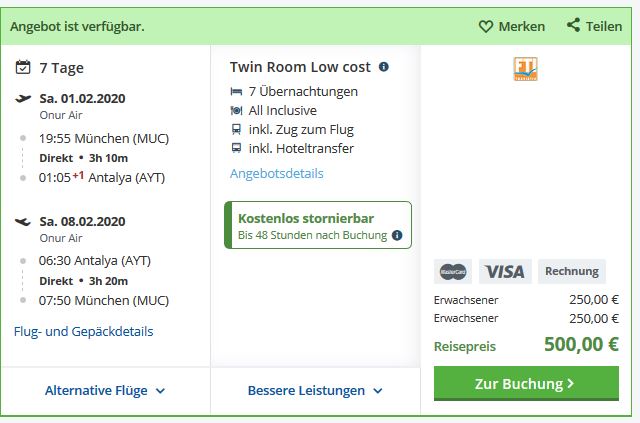640x423 pixels.
Task: Select the Rechnung payment option
Action: pos(572,272)
